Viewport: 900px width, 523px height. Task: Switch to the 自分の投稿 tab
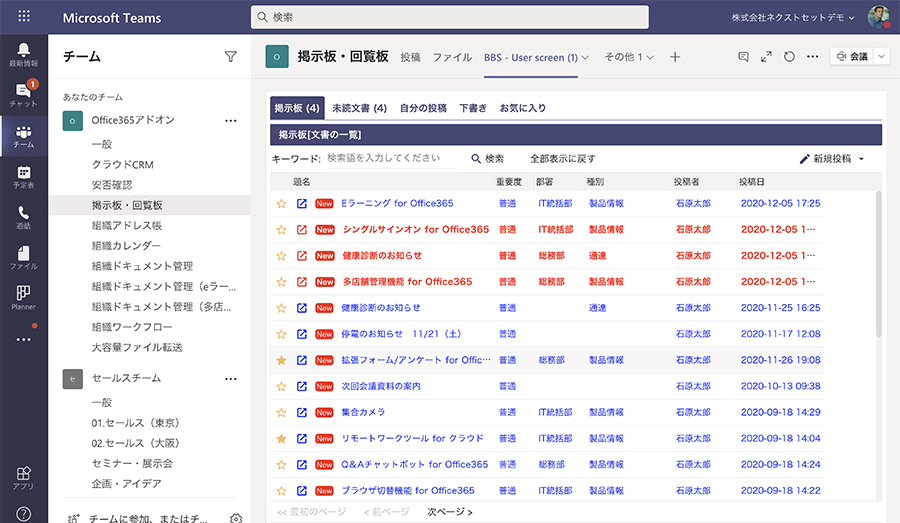pos(423,108)
